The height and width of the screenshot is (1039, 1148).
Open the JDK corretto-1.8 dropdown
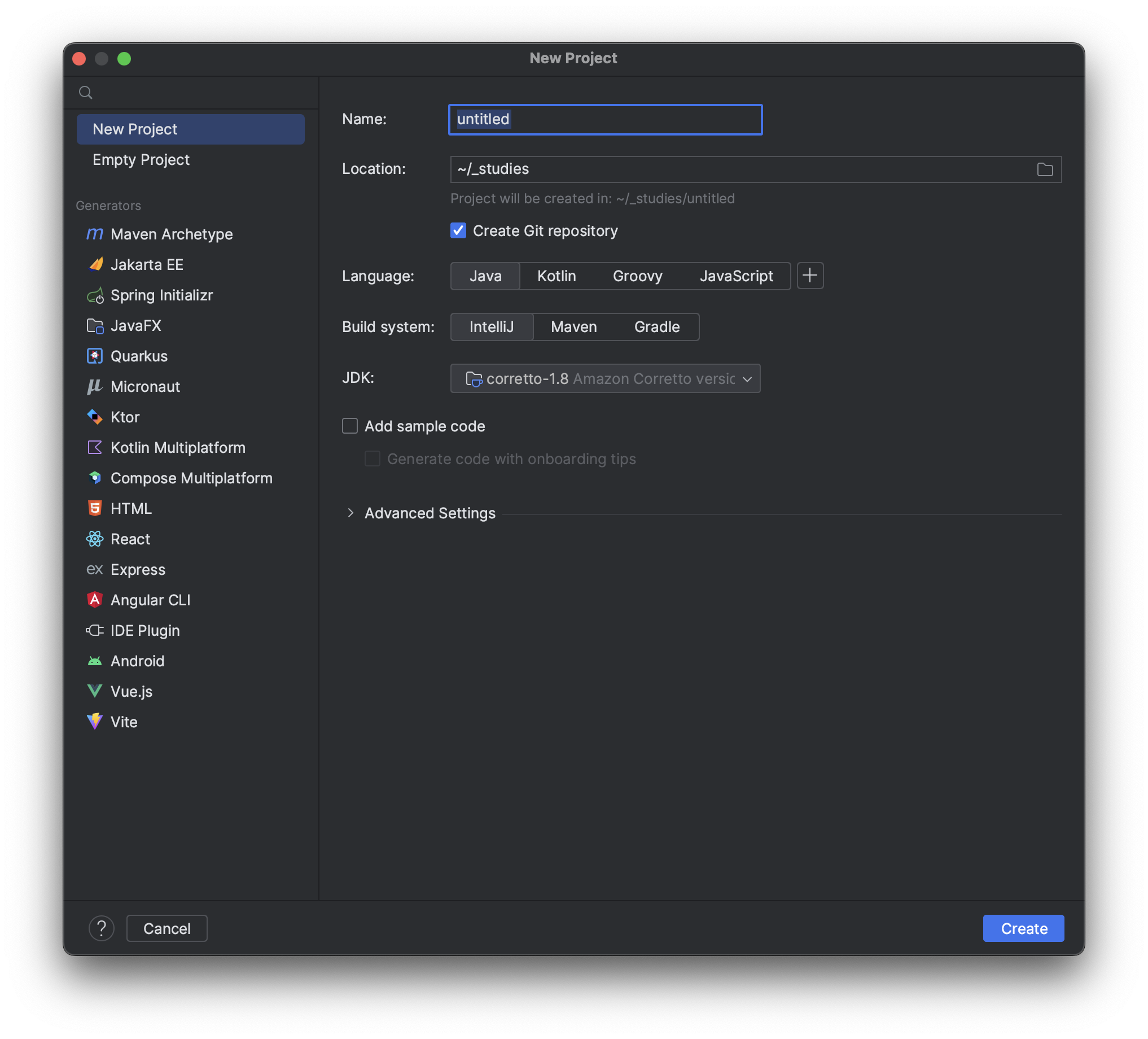(604, 379)
